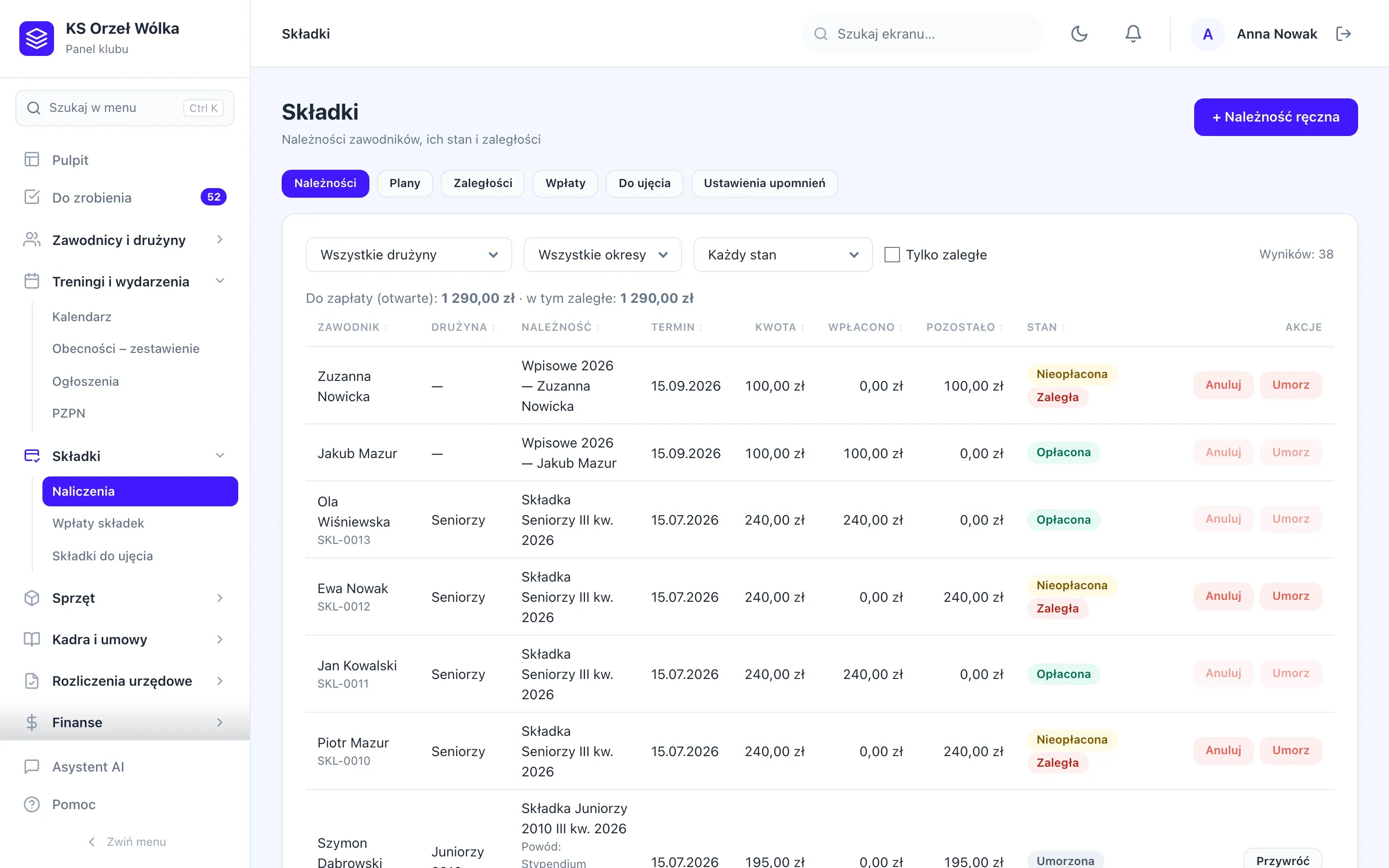The width and height of the screenshot is (1389, 868).
Task: Click the Sprzęt box icon
Action: [31, 597]
